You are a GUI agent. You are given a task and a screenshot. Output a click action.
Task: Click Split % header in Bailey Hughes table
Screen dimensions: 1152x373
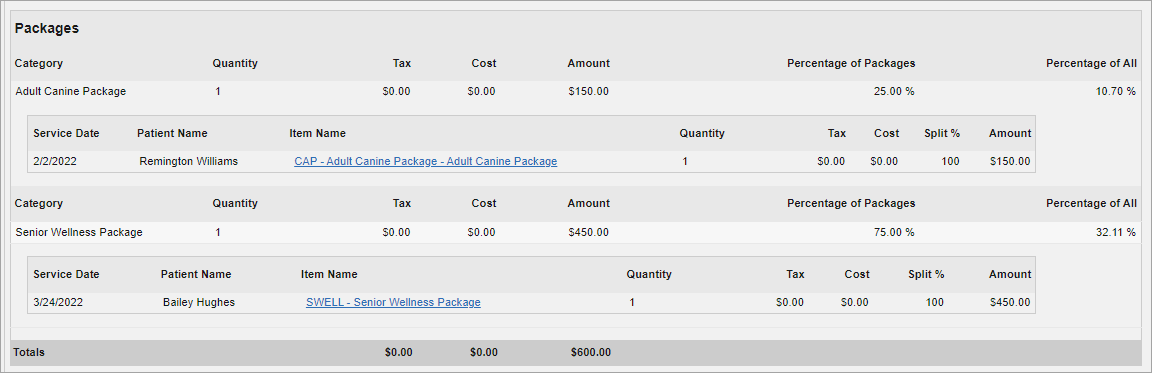coord(926,275)
